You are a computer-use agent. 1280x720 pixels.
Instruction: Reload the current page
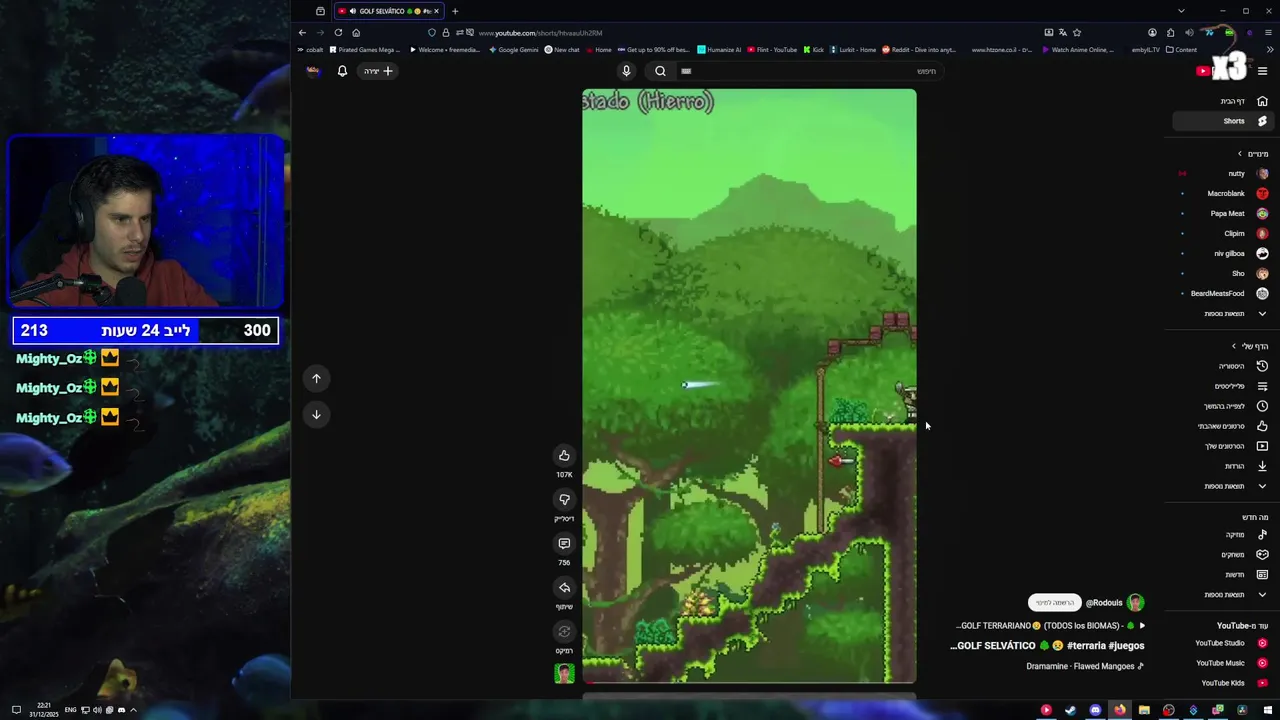coord(338,32)
